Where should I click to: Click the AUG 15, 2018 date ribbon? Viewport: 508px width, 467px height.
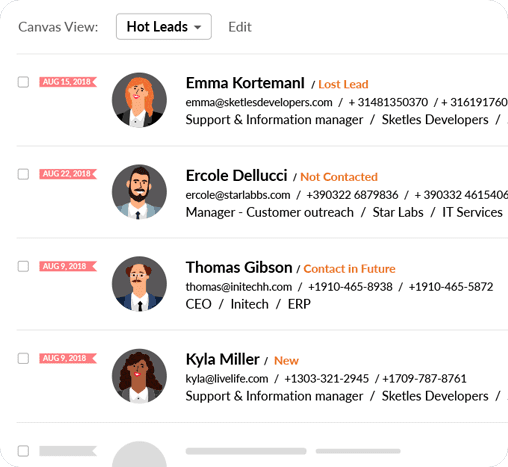pyautogui.click(x=68, y=82)
